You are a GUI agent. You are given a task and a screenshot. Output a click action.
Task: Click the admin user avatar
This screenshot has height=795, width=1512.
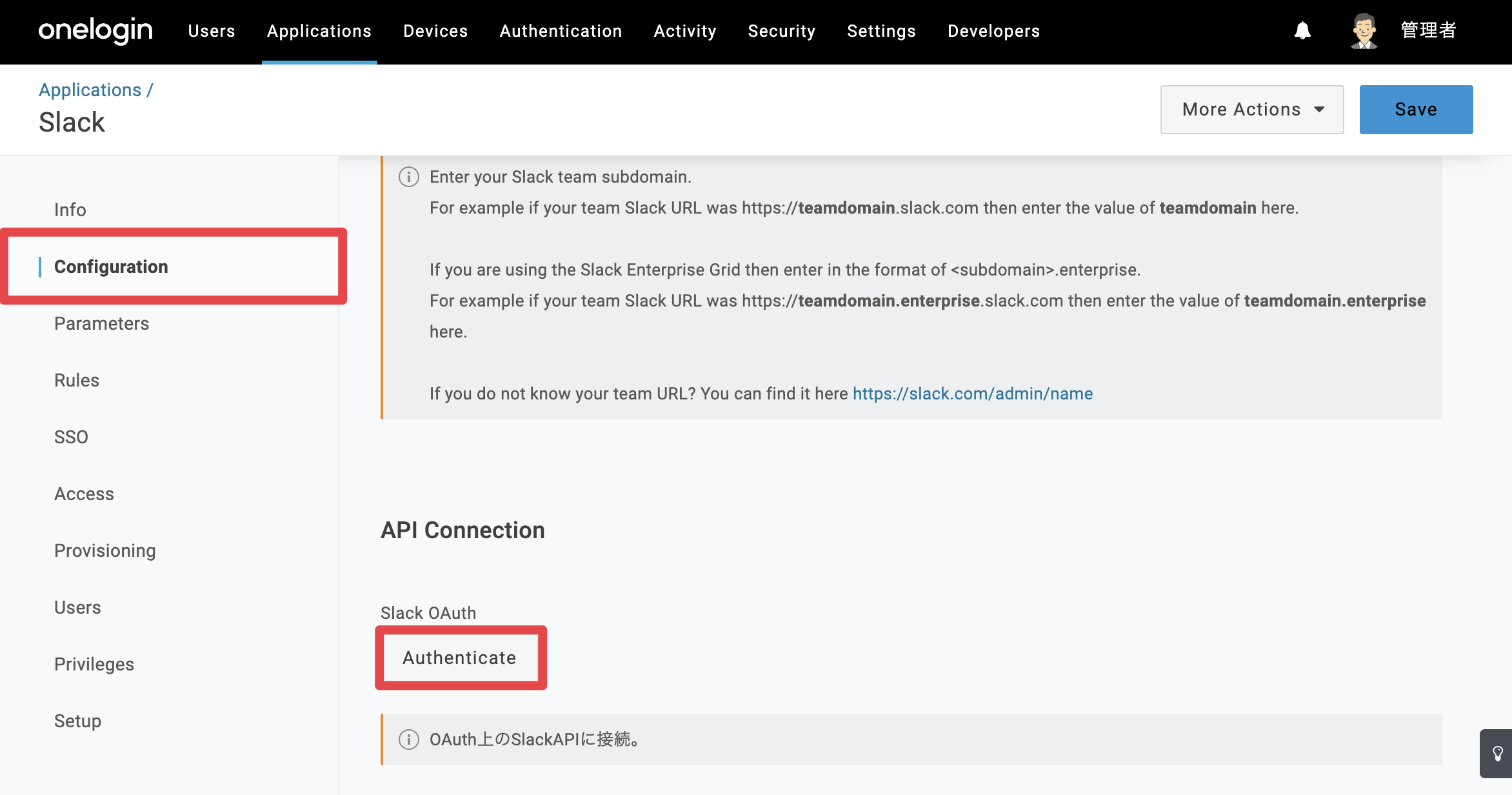coord(1364,31)
